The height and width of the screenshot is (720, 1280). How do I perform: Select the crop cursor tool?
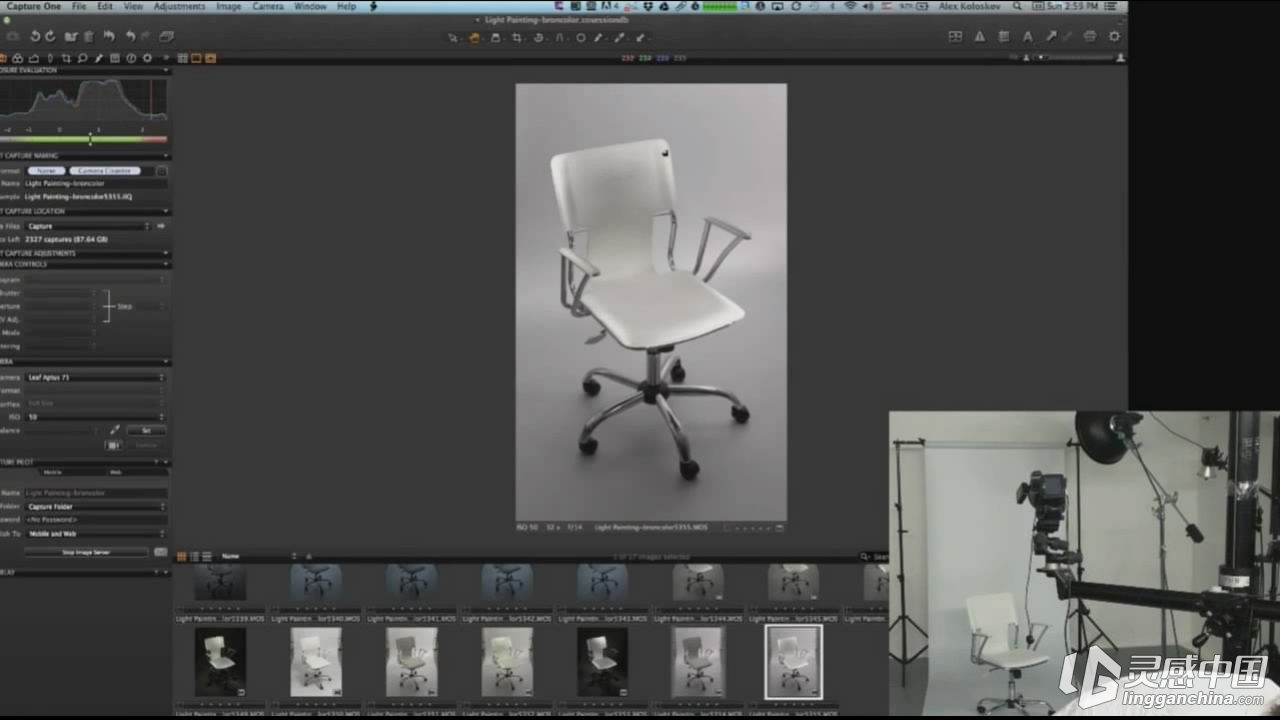[x=517, y=37]
